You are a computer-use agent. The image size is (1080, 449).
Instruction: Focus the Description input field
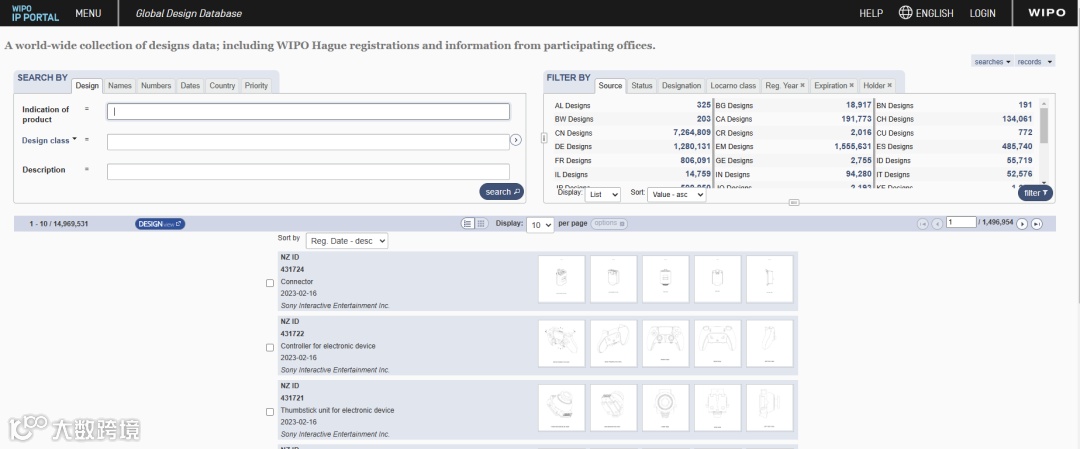pyautogui.click(x=309, y=171)
